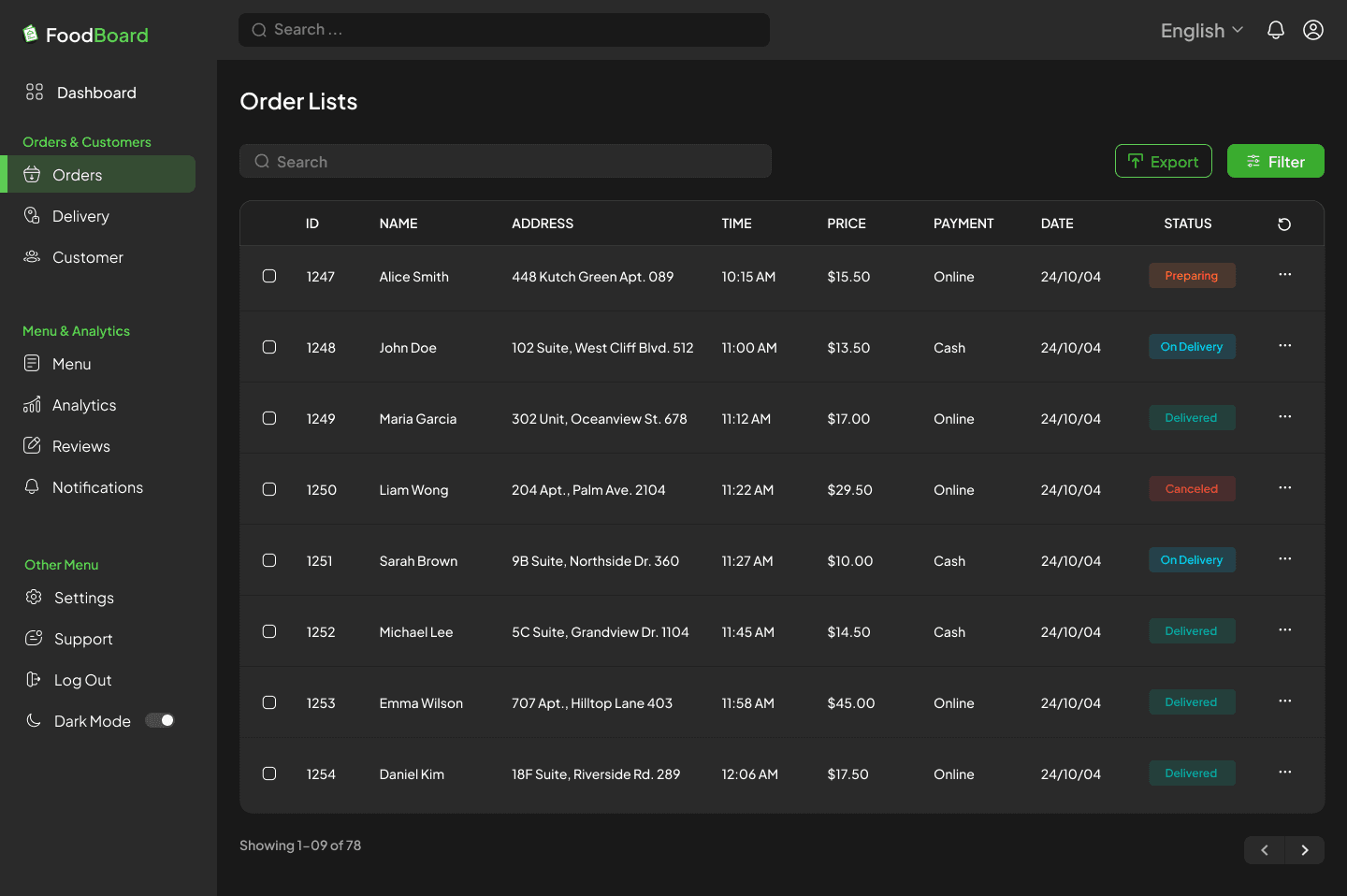
Task: Open the user profile icon
Action: 1313,30
